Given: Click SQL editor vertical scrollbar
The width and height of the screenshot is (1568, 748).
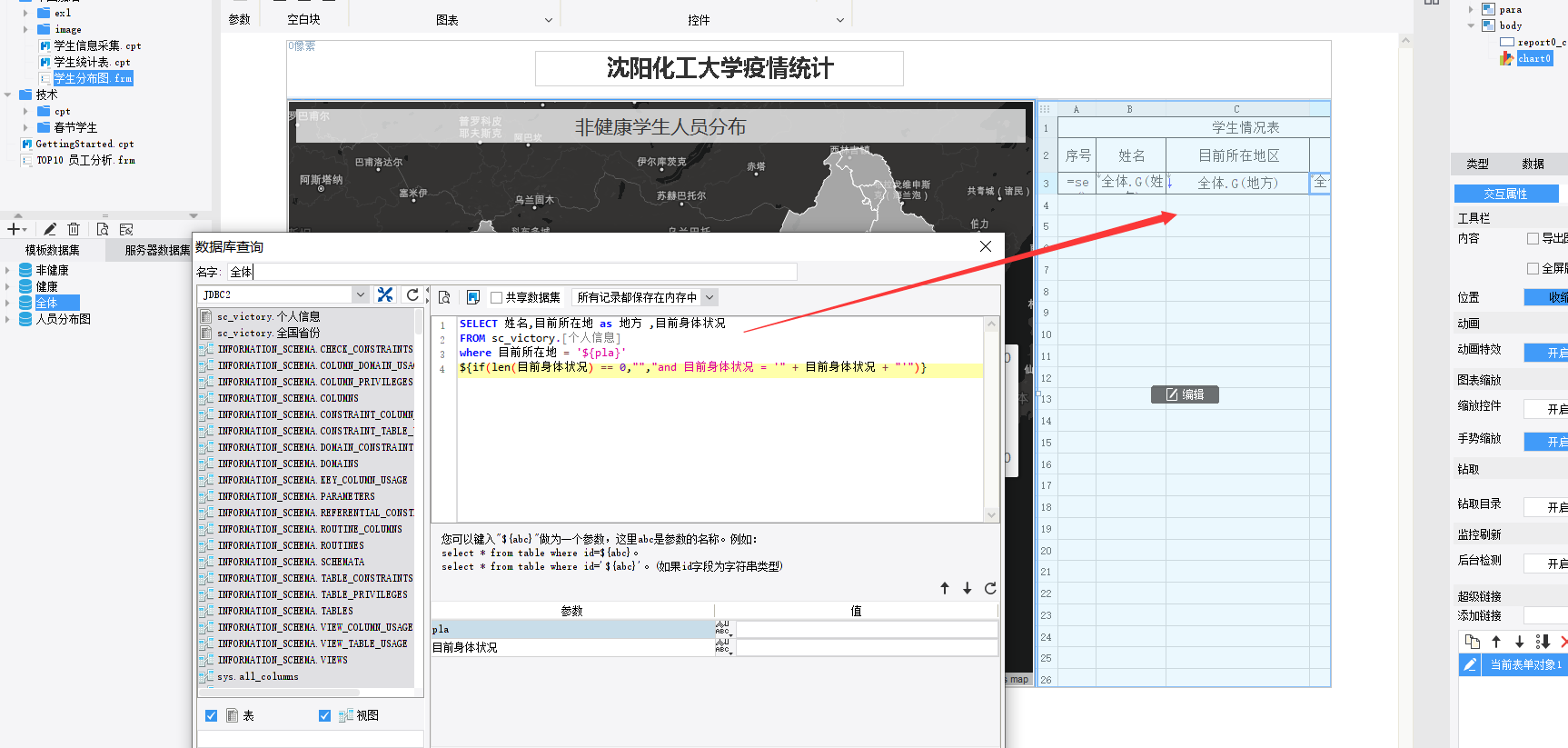Looking at the screenshot, I should tap(991, 418).
